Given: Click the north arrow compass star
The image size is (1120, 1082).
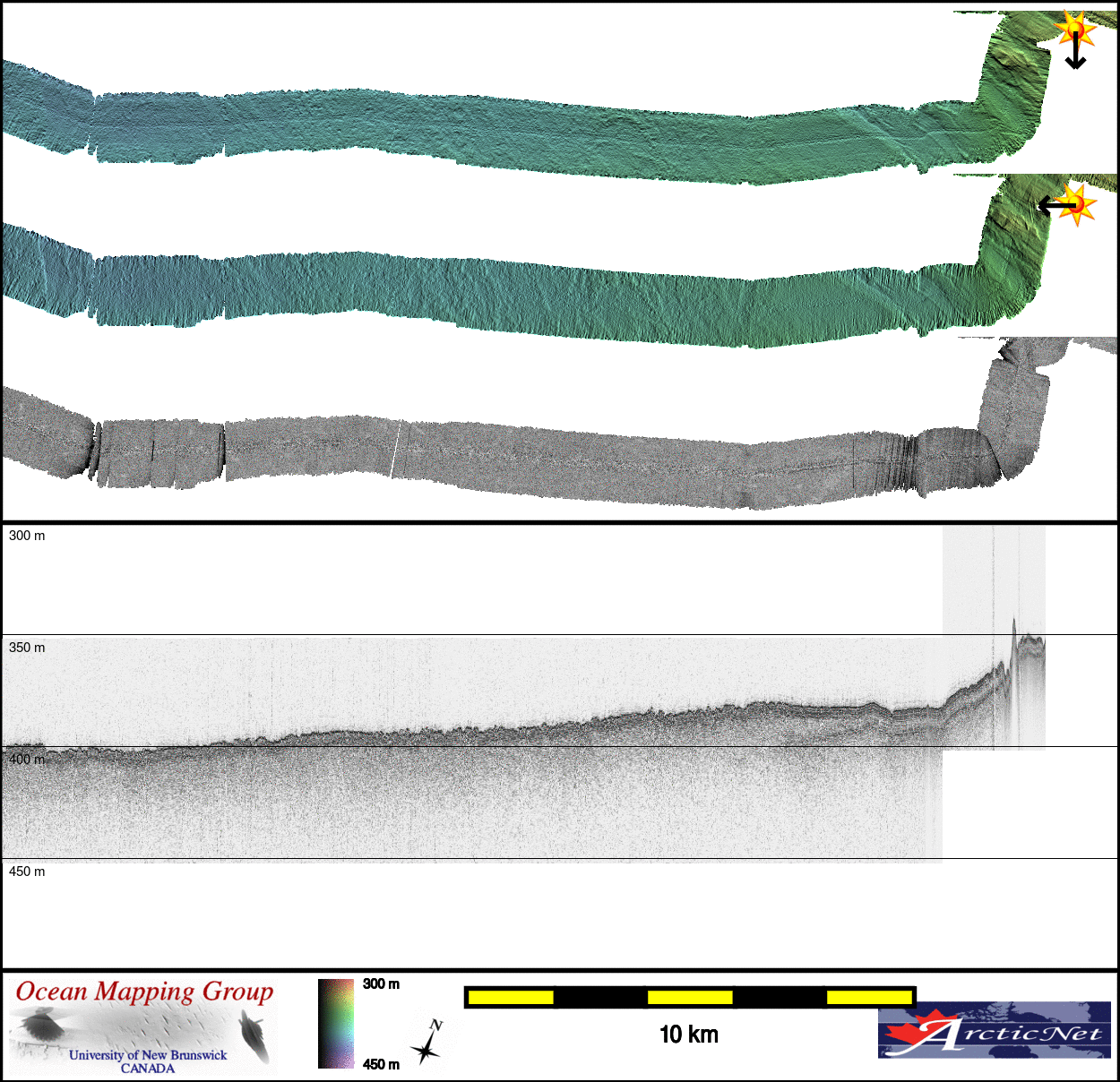Looking at the screenshot, I should point(427,1044).
